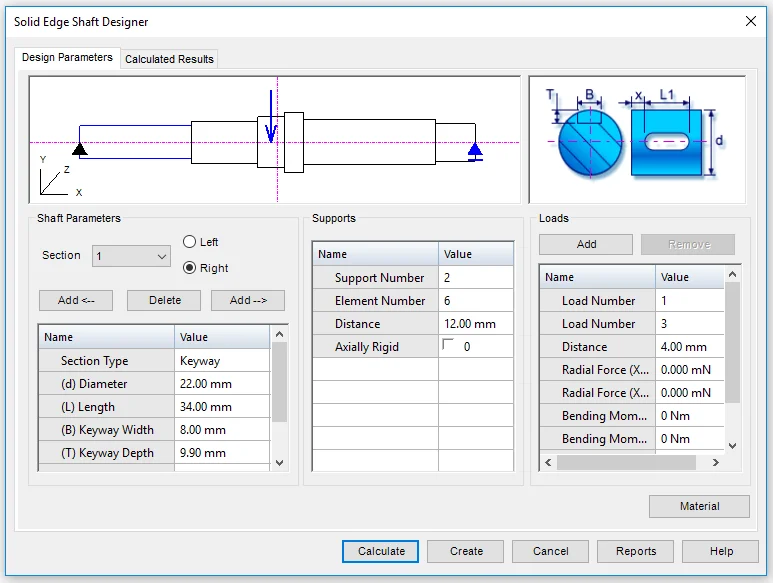This screenshot has width=773, height=583.
Task: Open the Section number dropdown
Action: [x=132, y=257]
